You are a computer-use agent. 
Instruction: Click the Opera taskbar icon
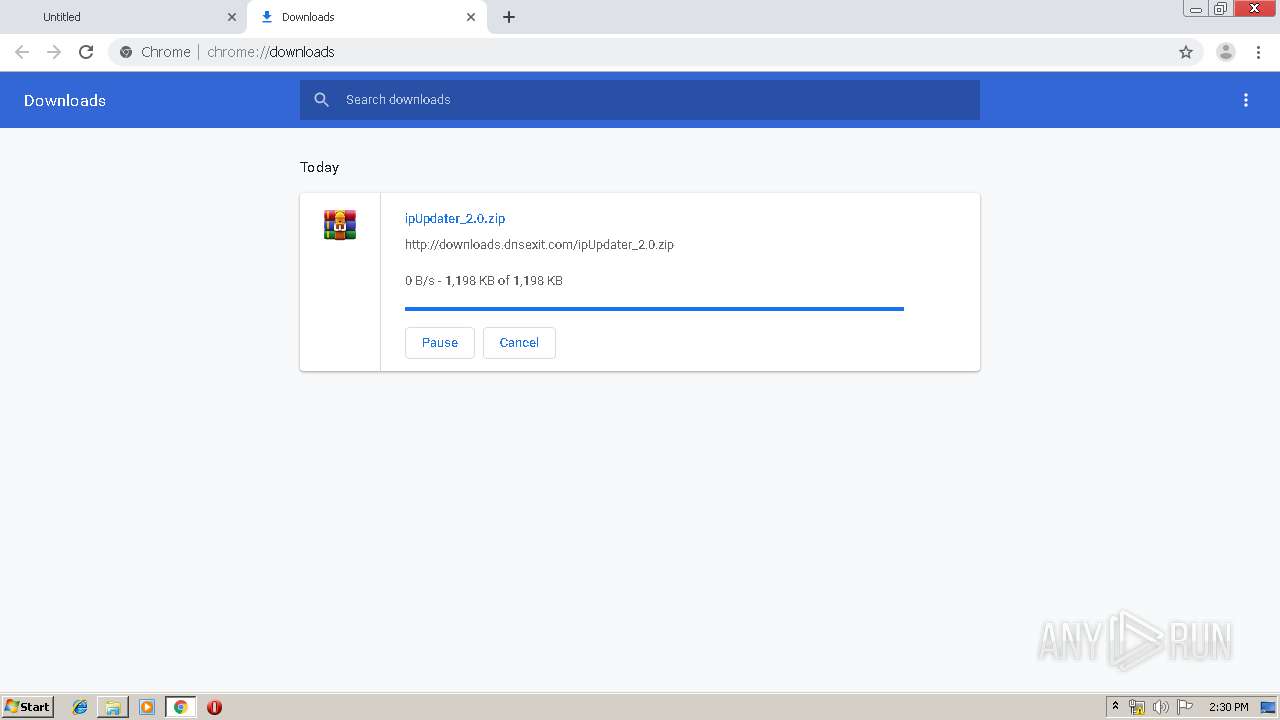click(214, 707)
